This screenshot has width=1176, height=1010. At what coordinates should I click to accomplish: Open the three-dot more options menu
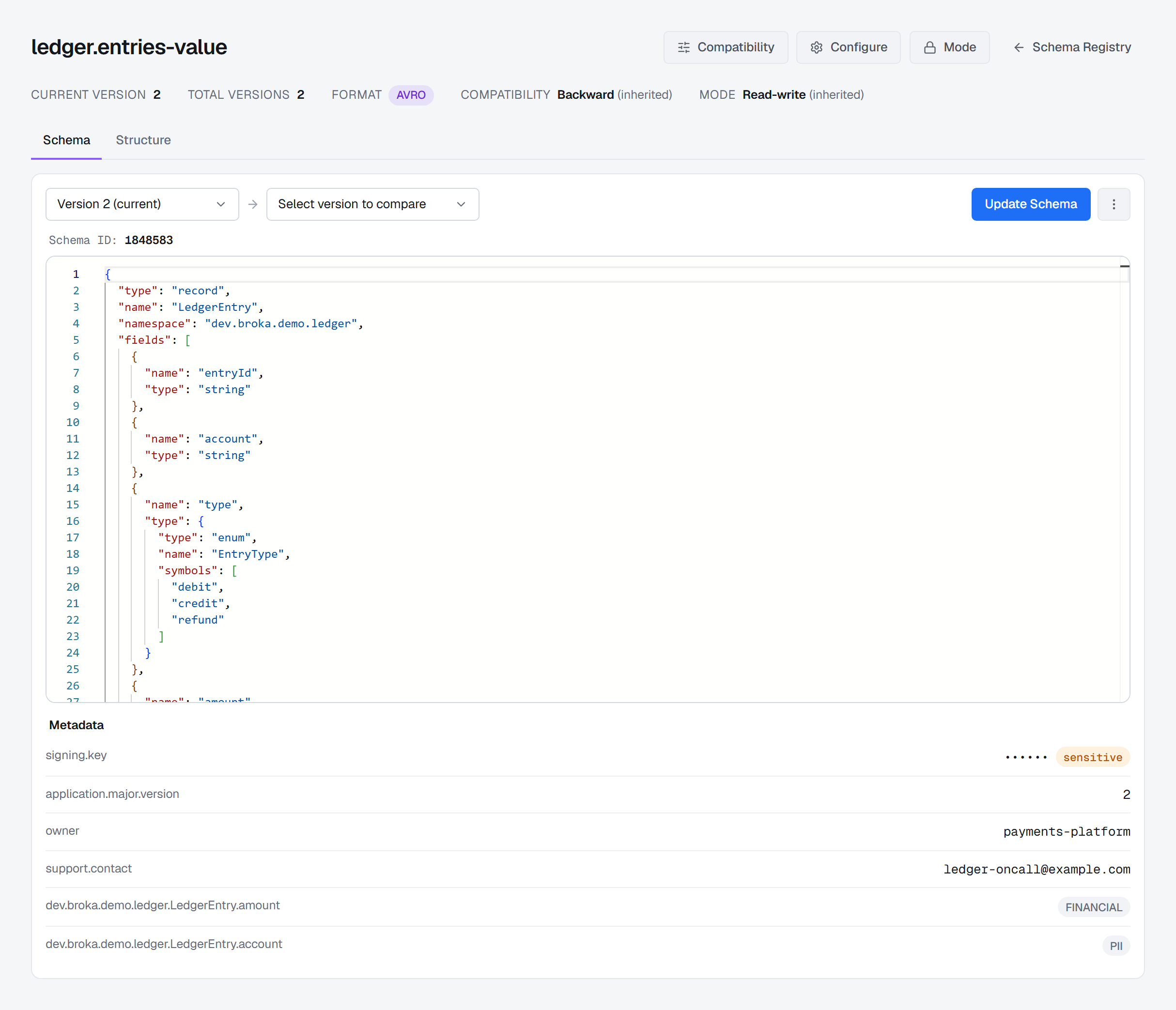(1113, 204)
